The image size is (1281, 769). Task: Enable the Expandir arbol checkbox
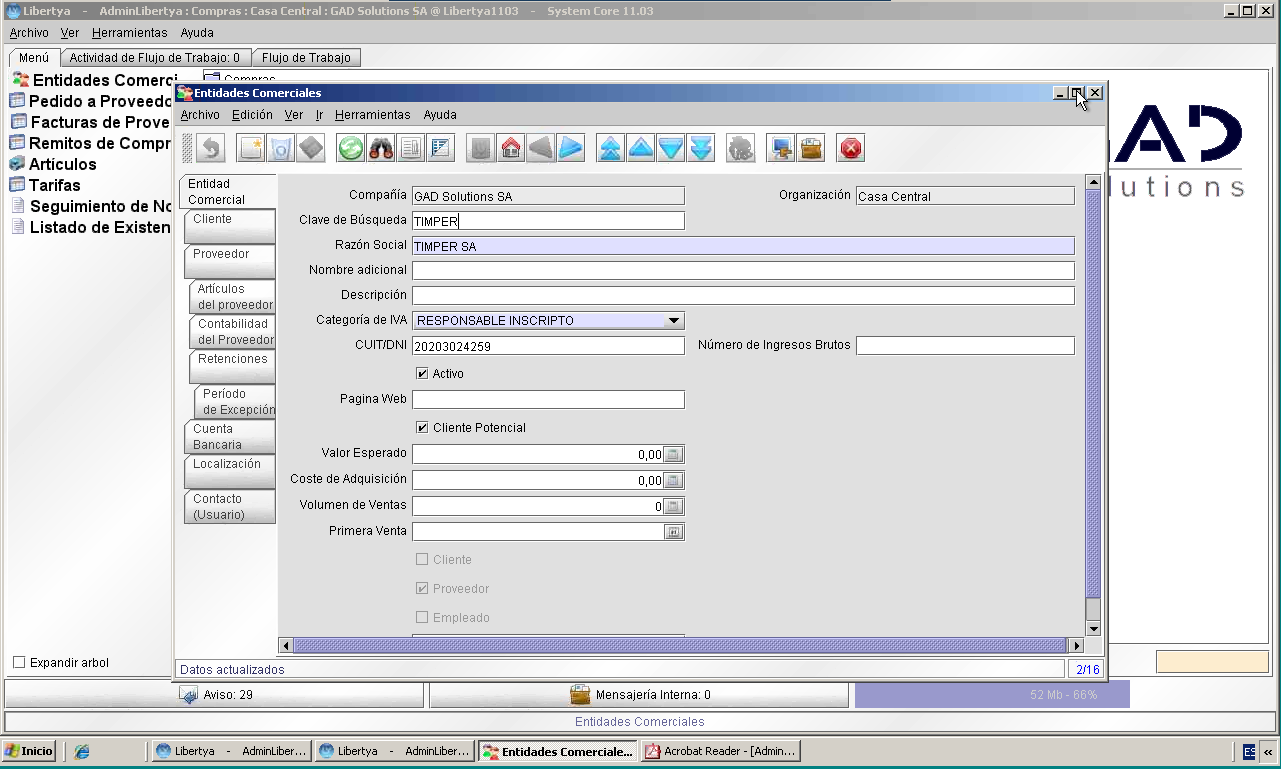19,662
